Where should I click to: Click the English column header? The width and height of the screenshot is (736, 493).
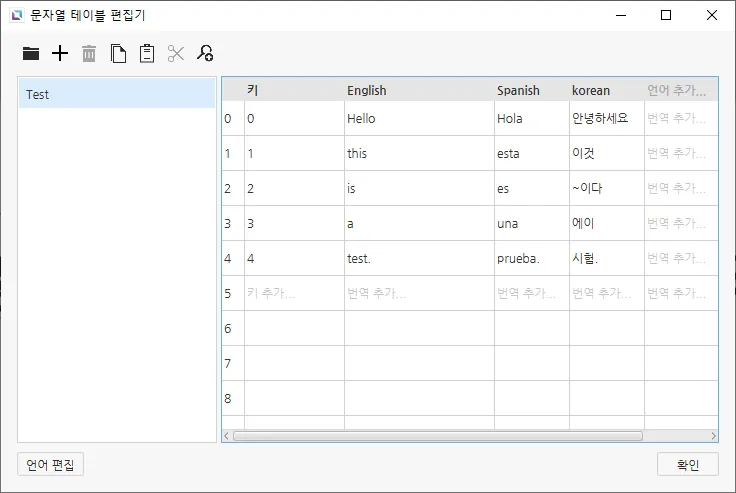coord(366,90)
